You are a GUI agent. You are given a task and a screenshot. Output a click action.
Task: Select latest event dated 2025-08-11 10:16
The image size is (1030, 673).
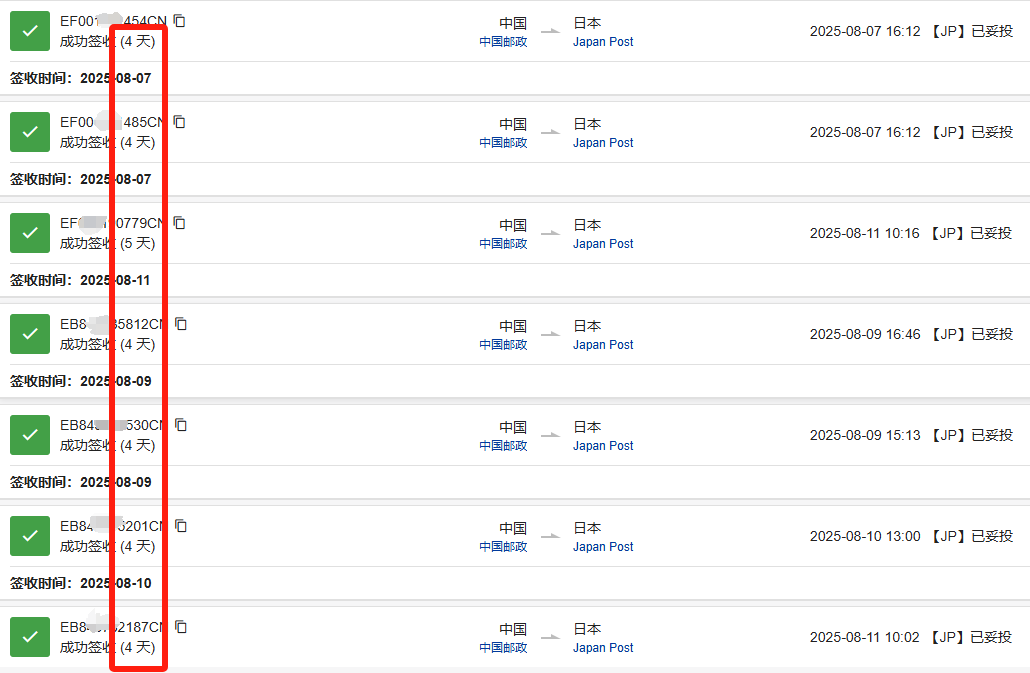(911, 233)
